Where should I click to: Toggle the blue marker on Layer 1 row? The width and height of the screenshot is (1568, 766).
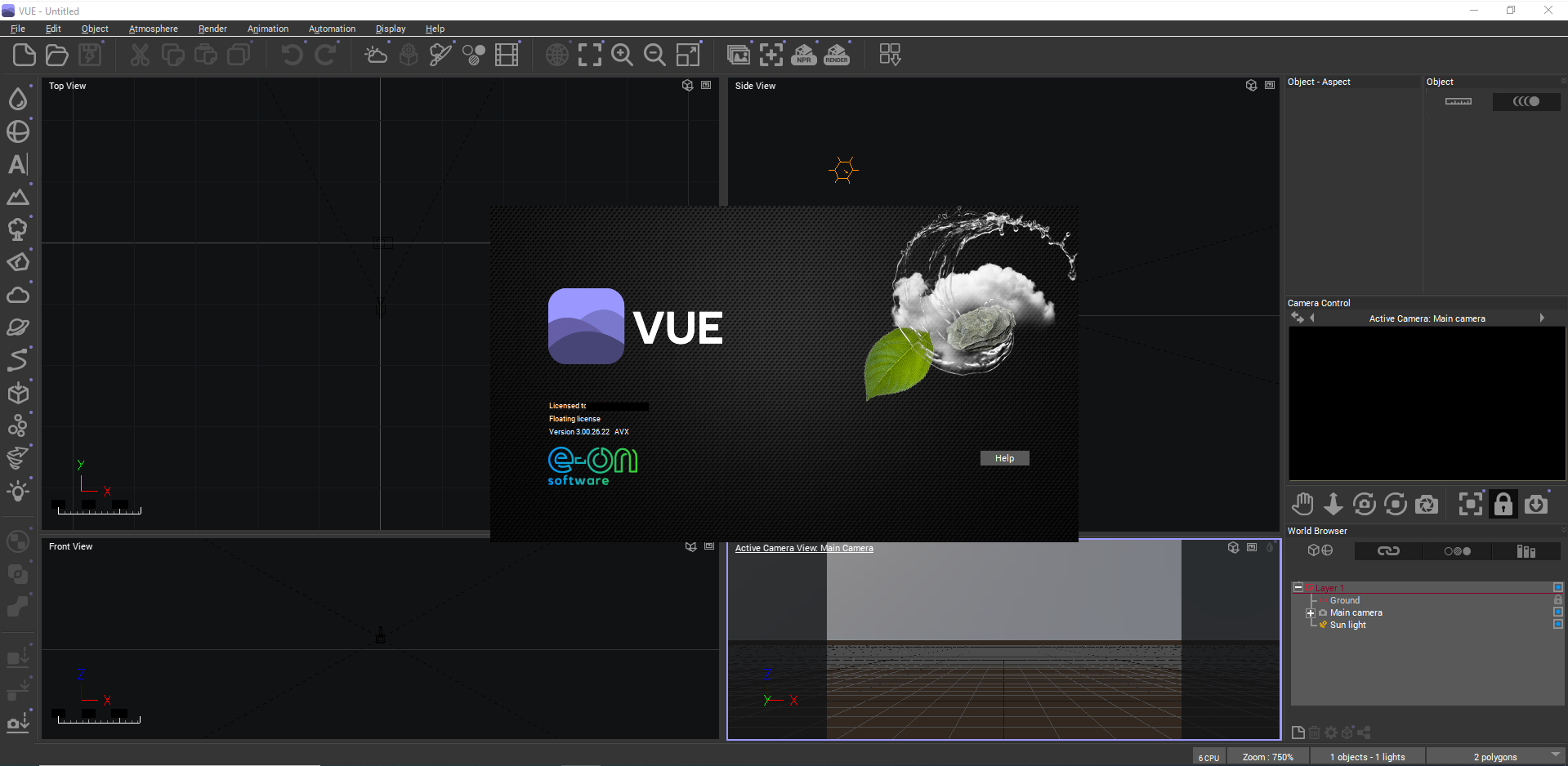pyautogui.click(x=1558, y=587)
